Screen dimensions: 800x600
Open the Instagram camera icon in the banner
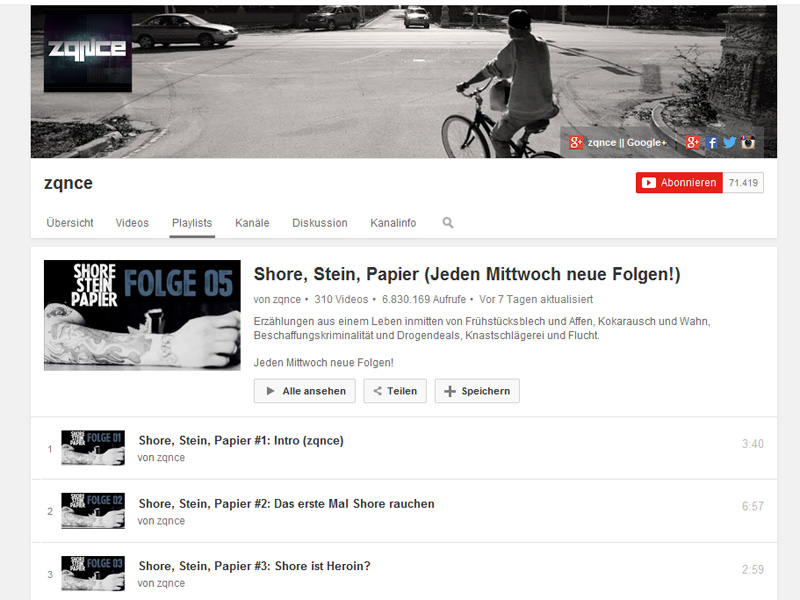click(748, 142)
